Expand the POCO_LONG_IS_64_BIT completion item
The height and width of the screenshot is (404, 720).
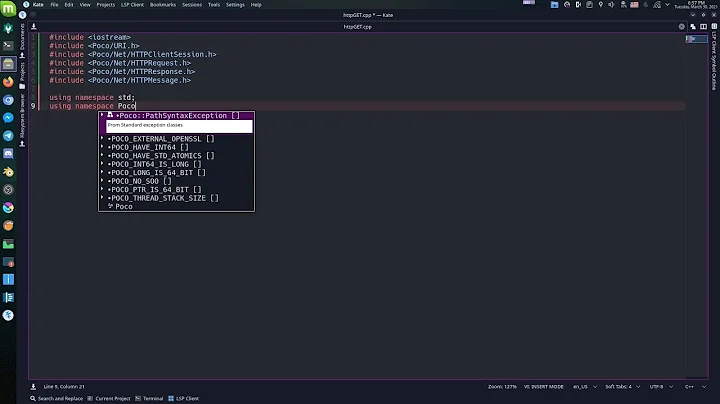(x=102, y=172)
